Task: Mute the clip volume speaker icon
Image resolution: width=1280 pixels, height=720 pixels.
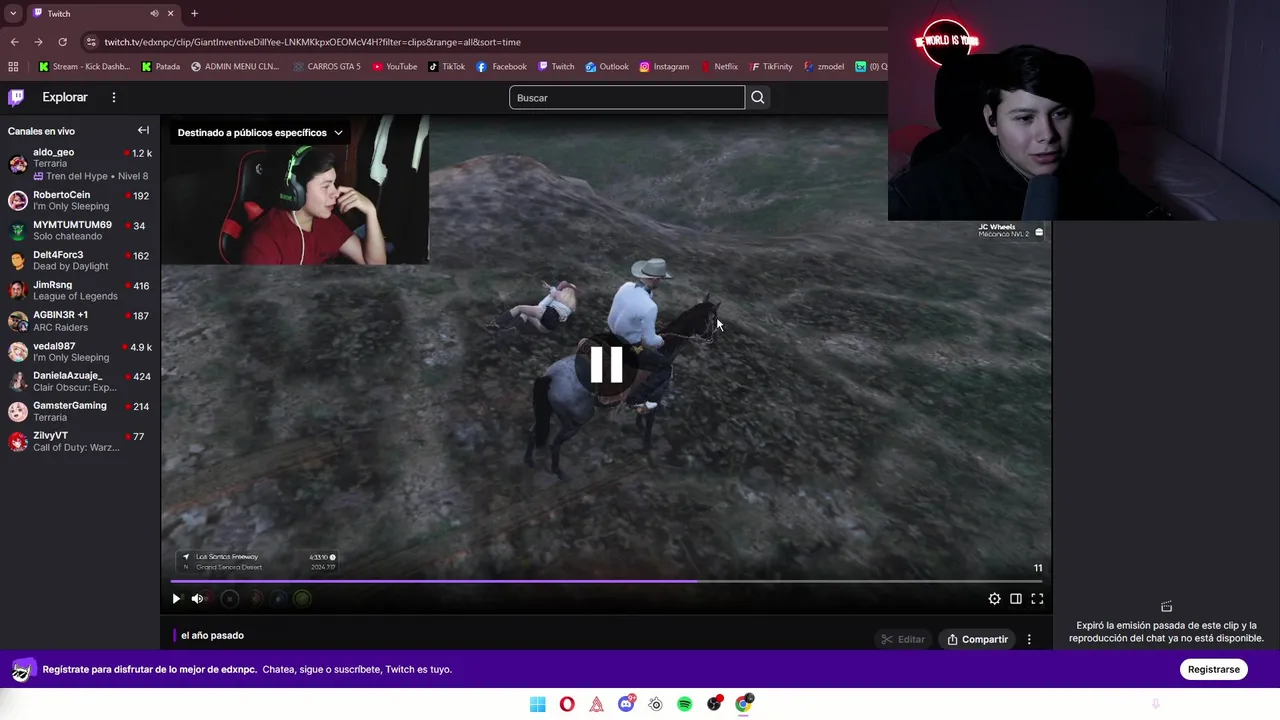Action: (197, 599)
